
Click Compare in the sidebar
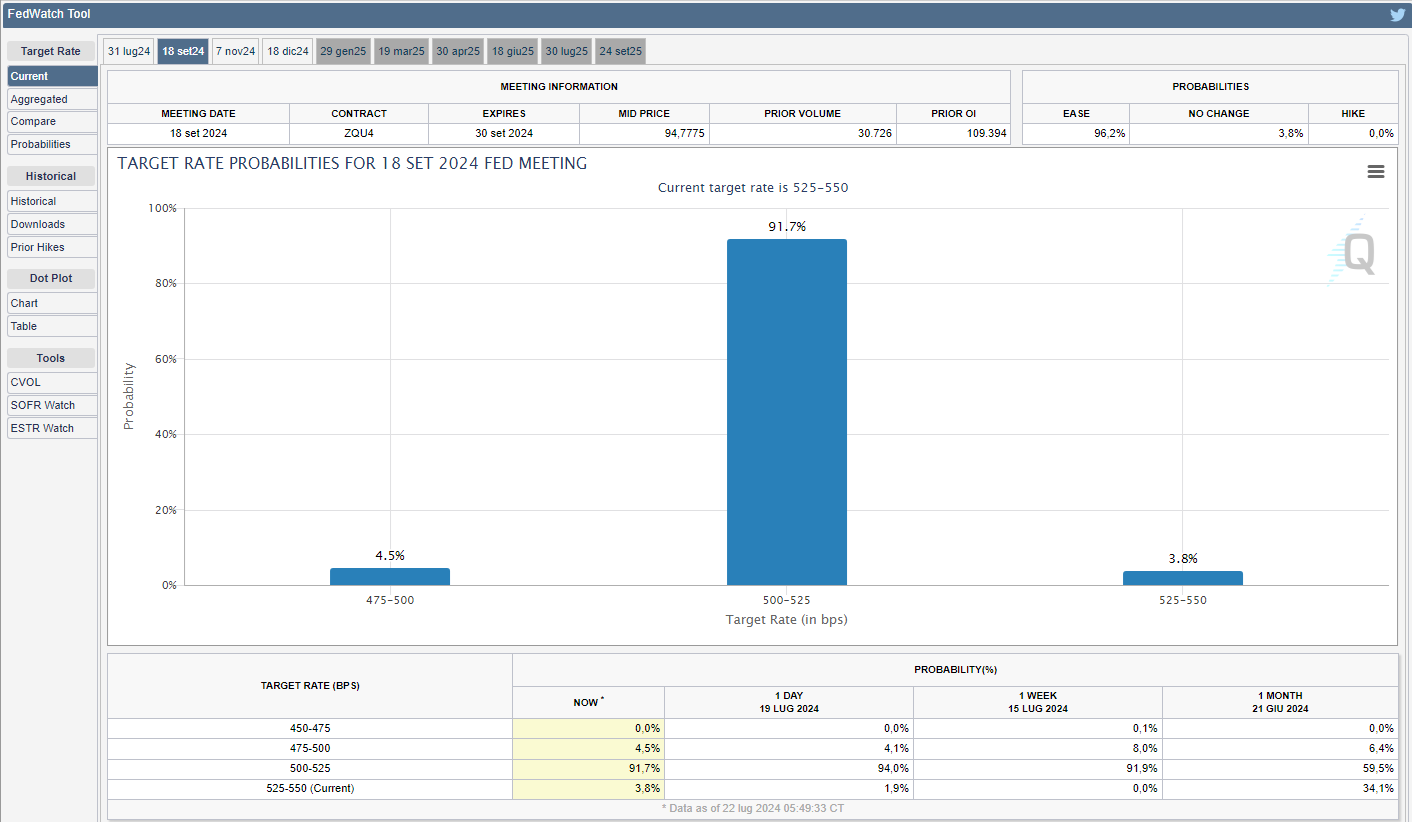click(52, 121)
